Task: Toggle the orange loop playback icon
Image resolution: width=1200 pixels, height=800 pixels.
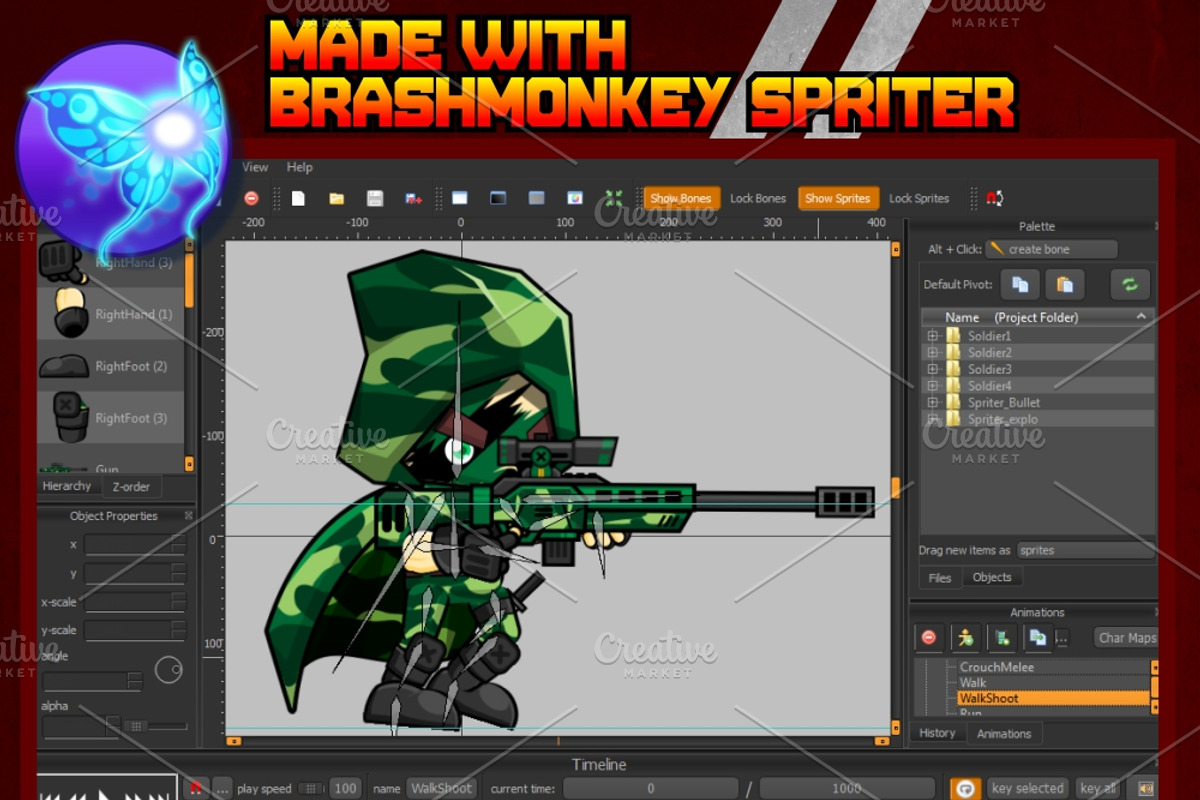Action: click(x=965, y=789)
